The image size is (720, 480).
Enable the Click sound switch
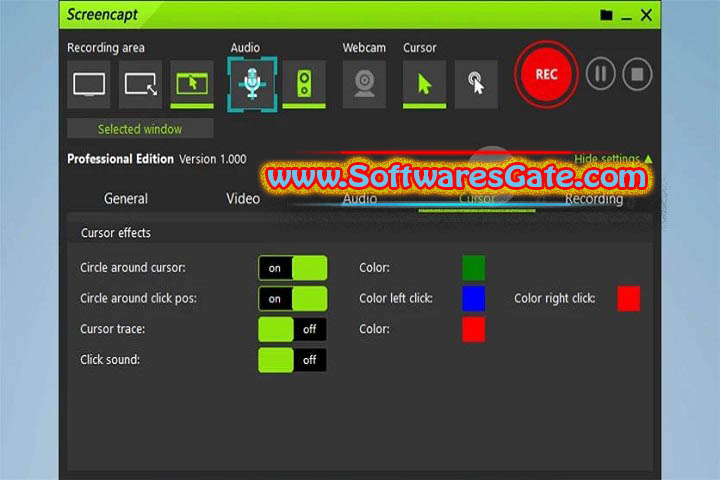[x=292, y=360]
